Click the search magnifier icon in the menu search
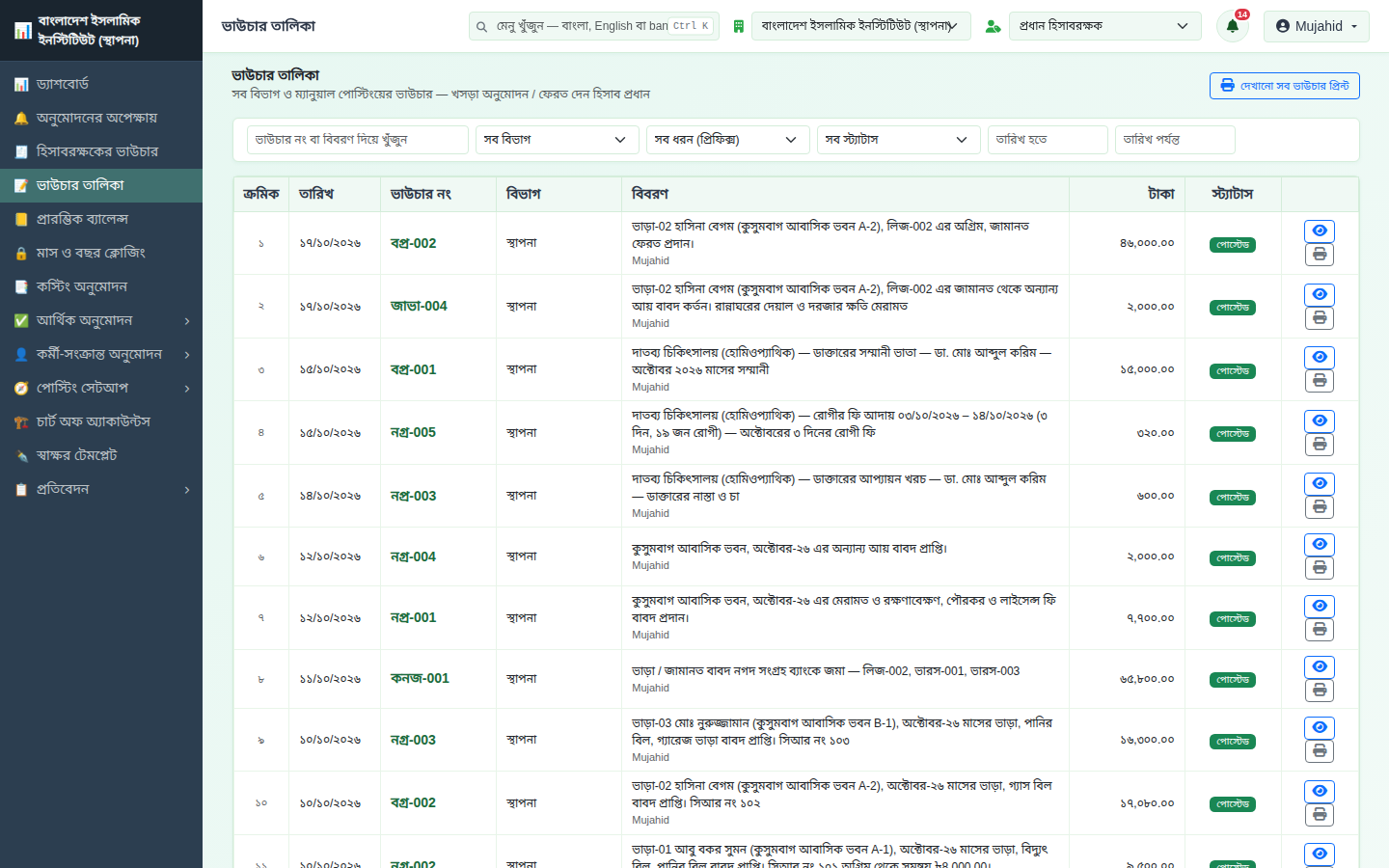This screenshot has width=1389, height=868. [x=481, y=27]
